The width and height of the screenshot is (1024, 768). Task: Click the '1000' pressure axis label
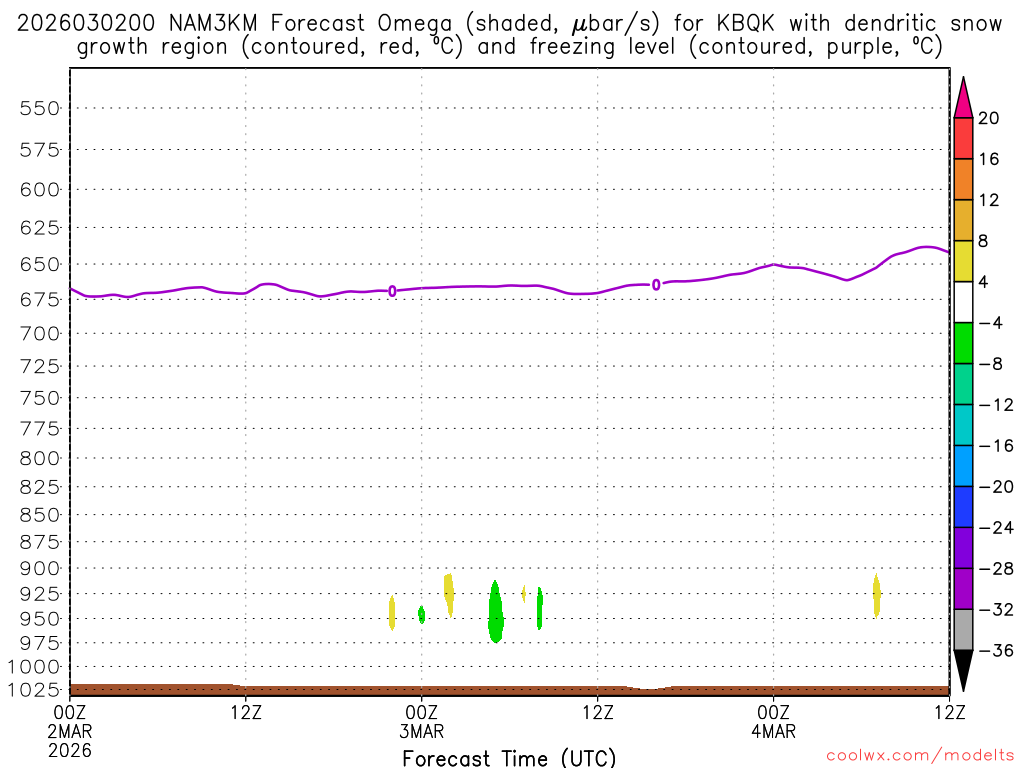(x=34, y=667)
